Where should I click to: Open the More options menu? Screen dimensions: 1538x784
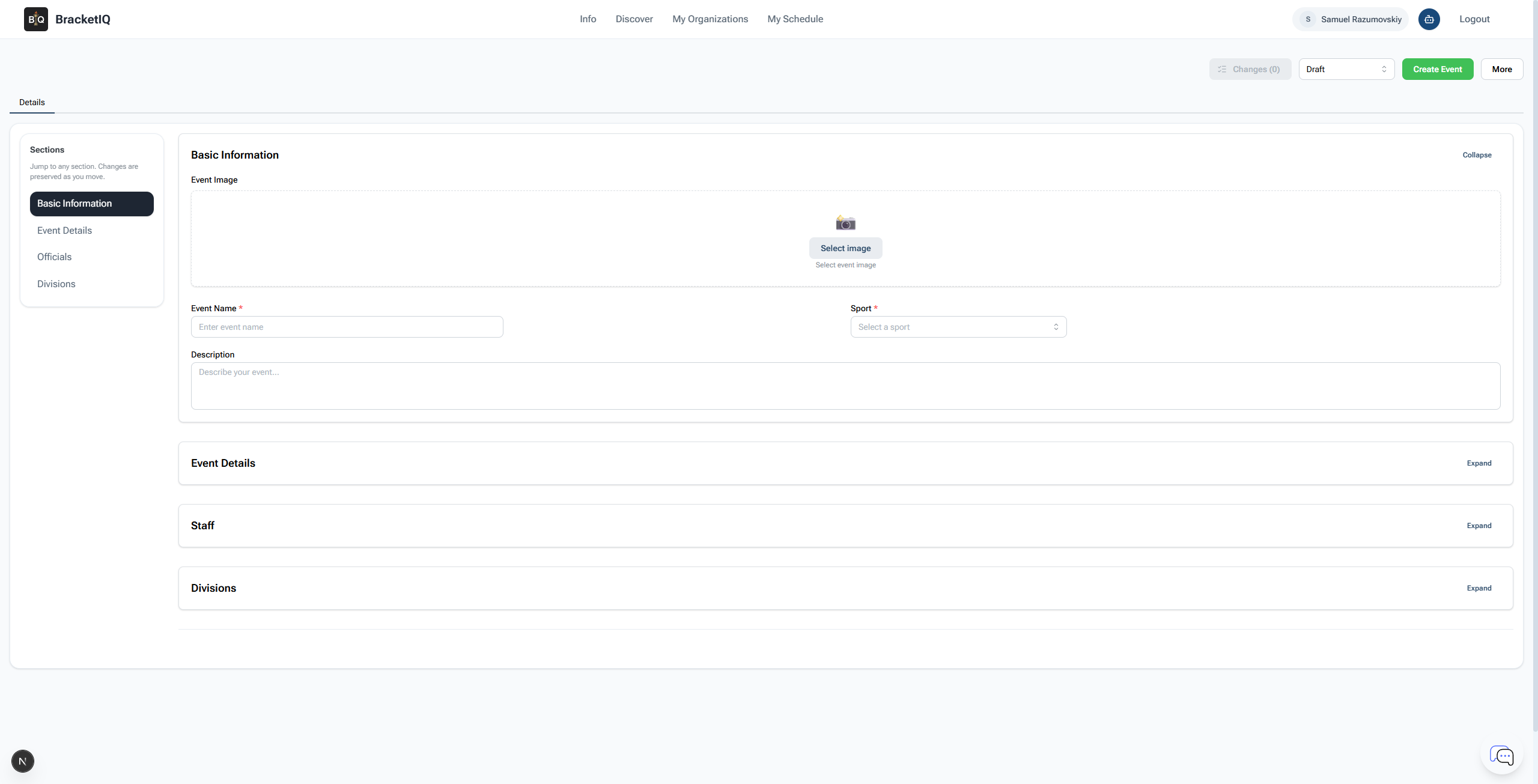click(1502, 69)
